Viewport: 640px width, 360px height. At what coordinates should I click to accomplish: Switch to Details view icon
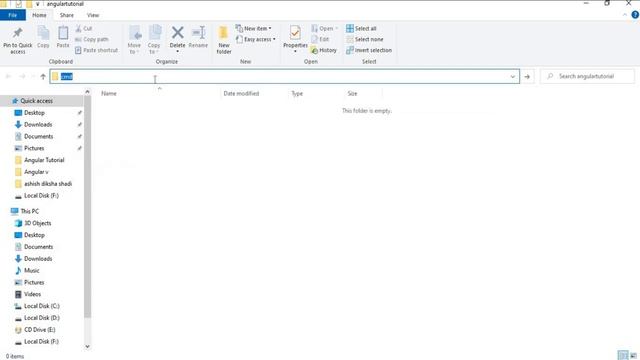pyautogui.click(x=623, y=356)
